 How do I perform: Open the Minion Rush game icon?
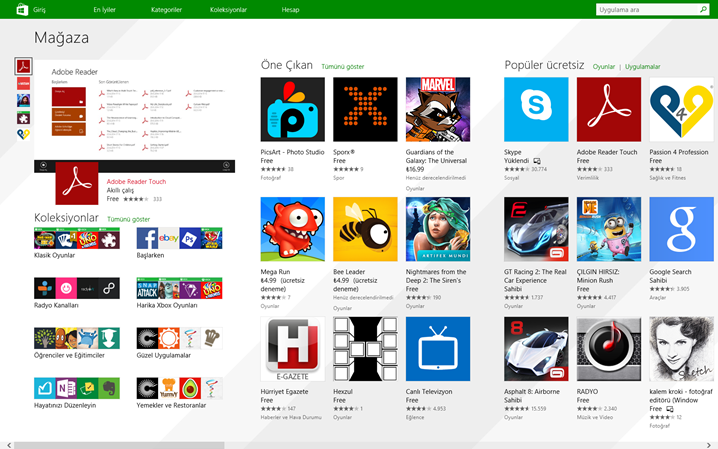[609, 229]
